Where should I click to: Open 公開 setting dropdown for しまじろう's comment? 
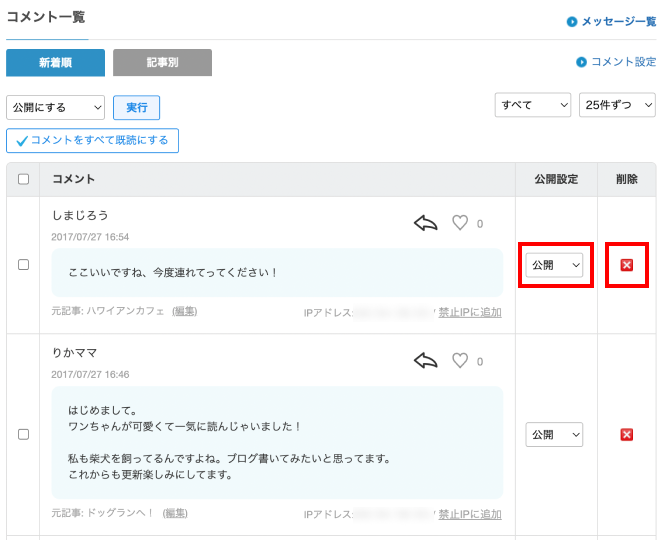click(x=554, y=265)
